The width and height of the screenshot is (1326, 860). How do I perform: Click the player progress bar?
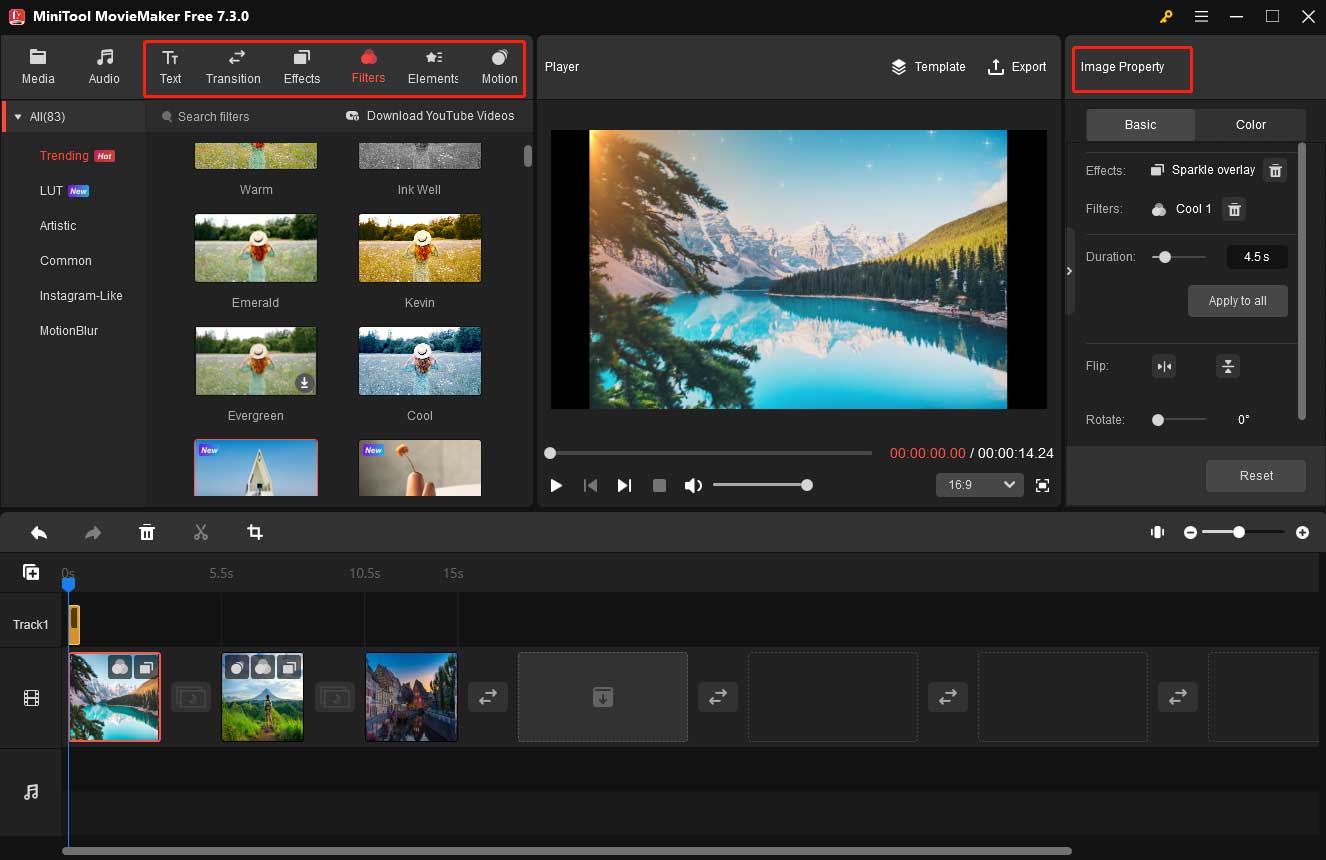(x=710, y=453)
